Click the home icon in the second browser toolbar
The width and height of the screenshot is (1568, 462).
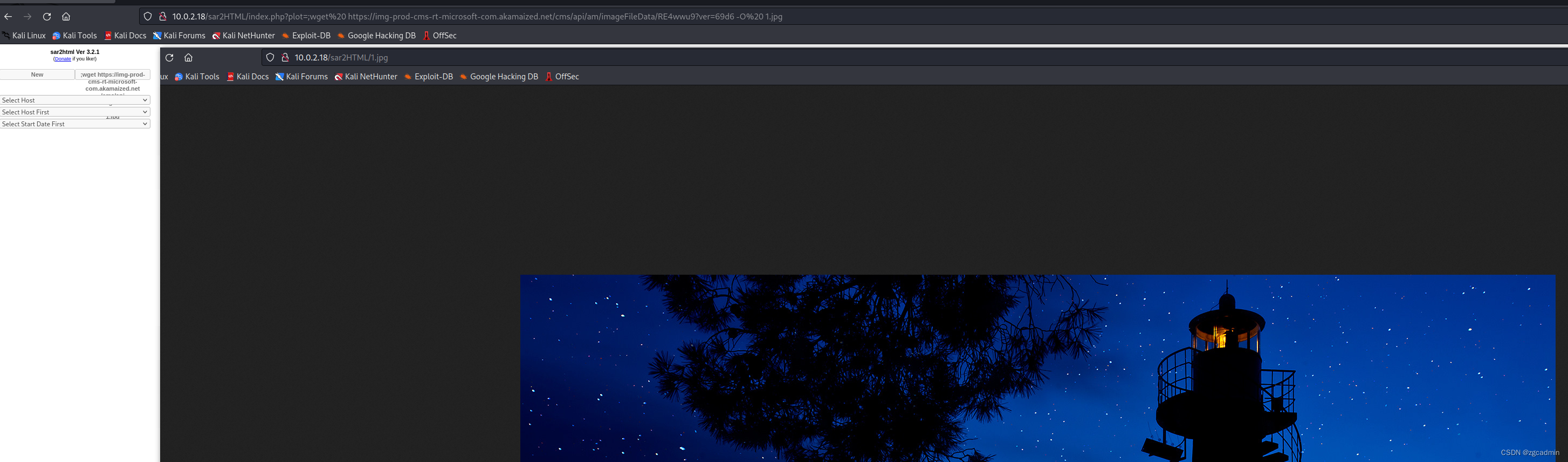pyautogui.click(x=189, y=57)
